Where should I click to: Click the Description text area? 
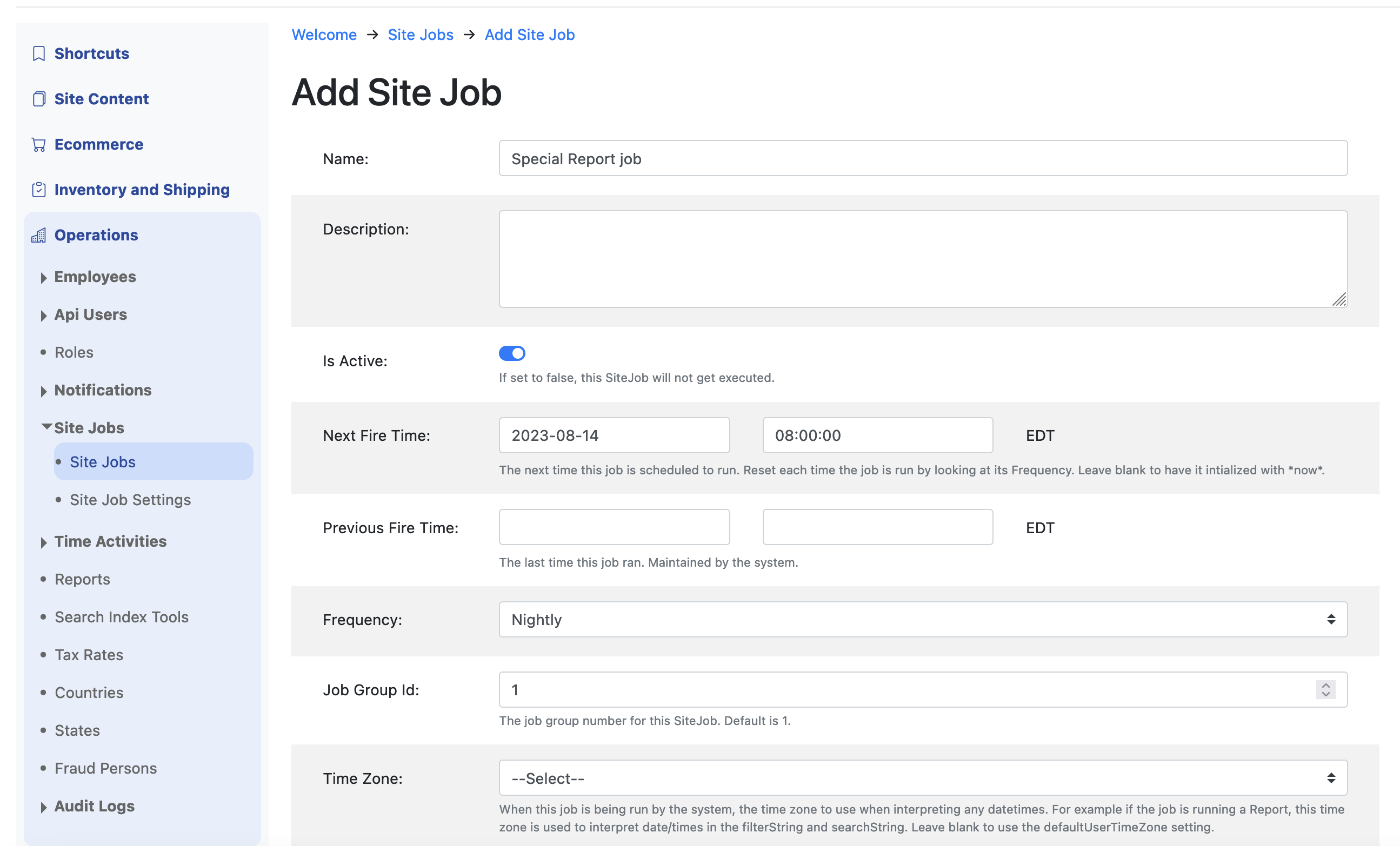[x=923, y=259]
